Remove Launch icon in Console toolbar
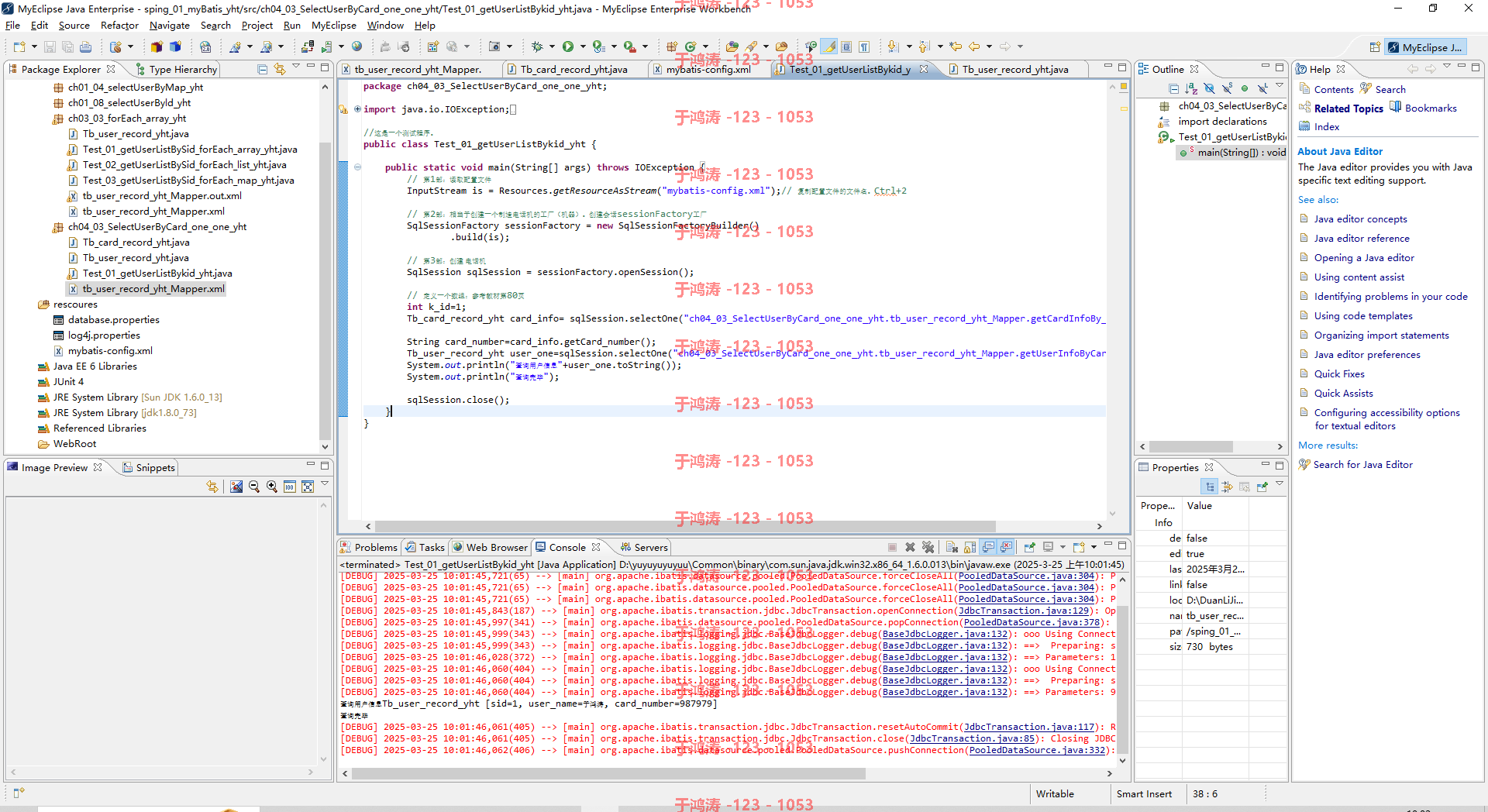The image size is (1488, 812). [x=911, y=547]
